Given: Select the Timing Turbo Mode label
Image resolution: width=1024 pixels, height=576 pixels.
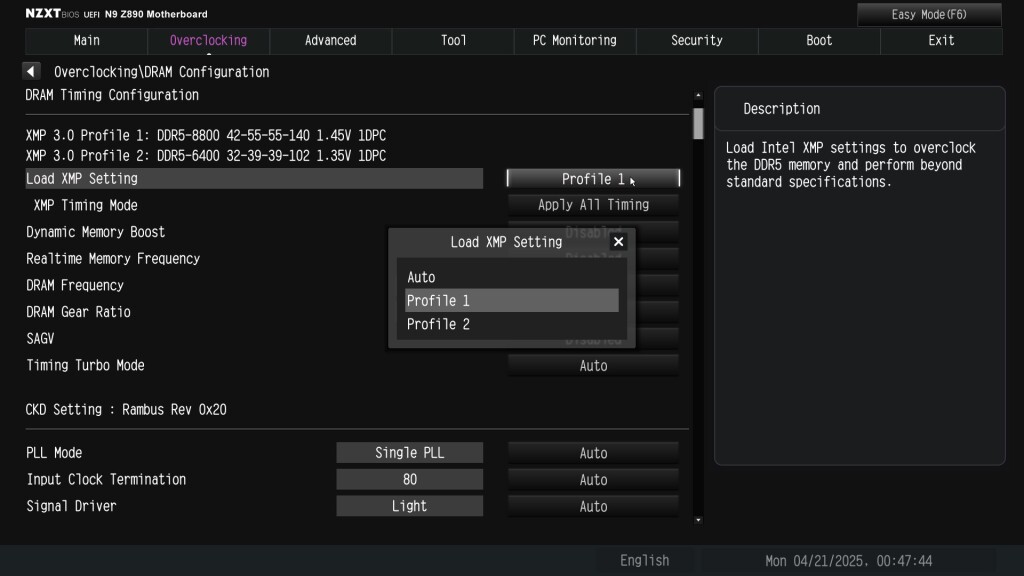Looking at the screenshot, I should [x=86, y=366].
